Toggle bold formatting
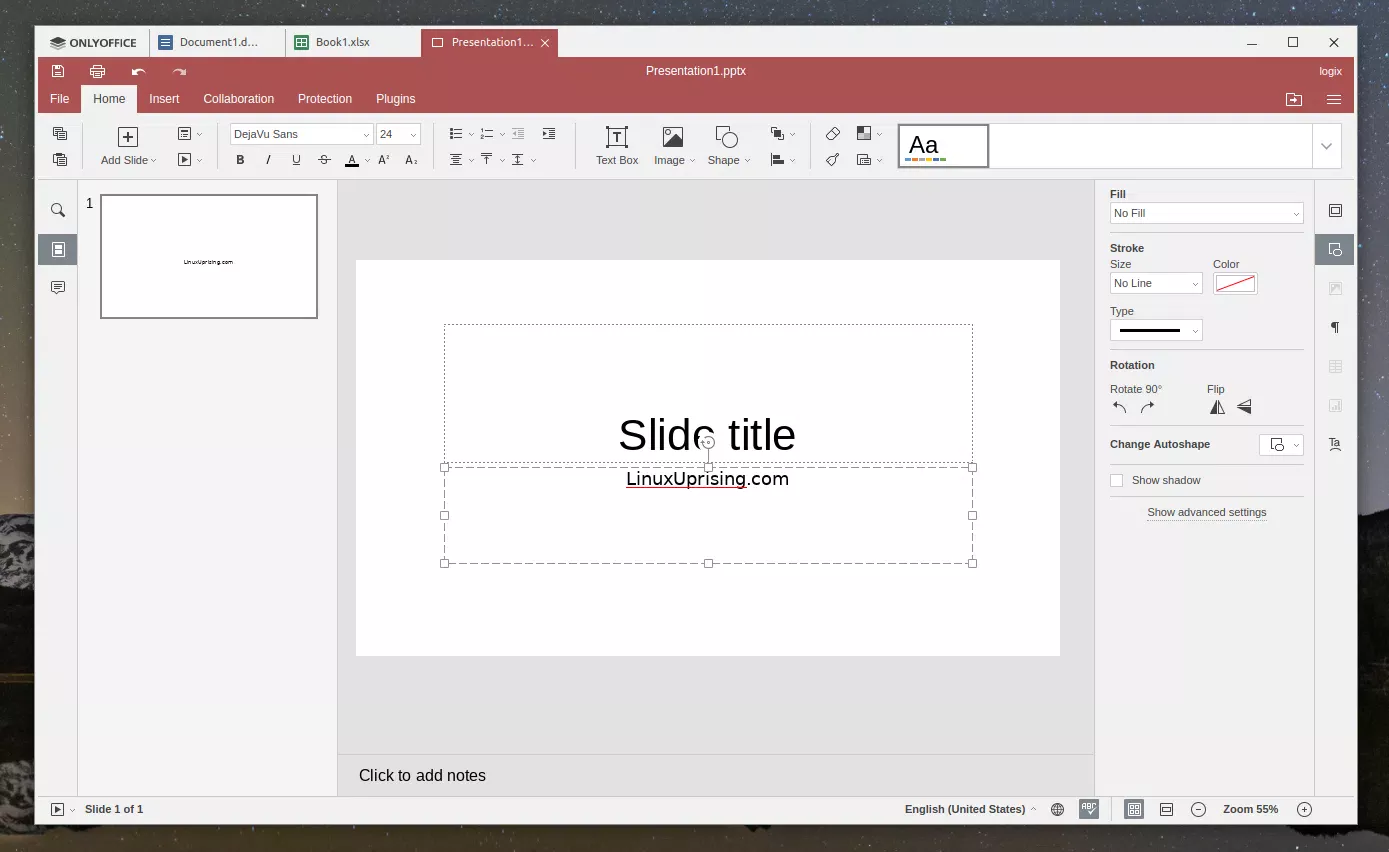This screenshot has height=852, width=1389. [x=240, y=160]
